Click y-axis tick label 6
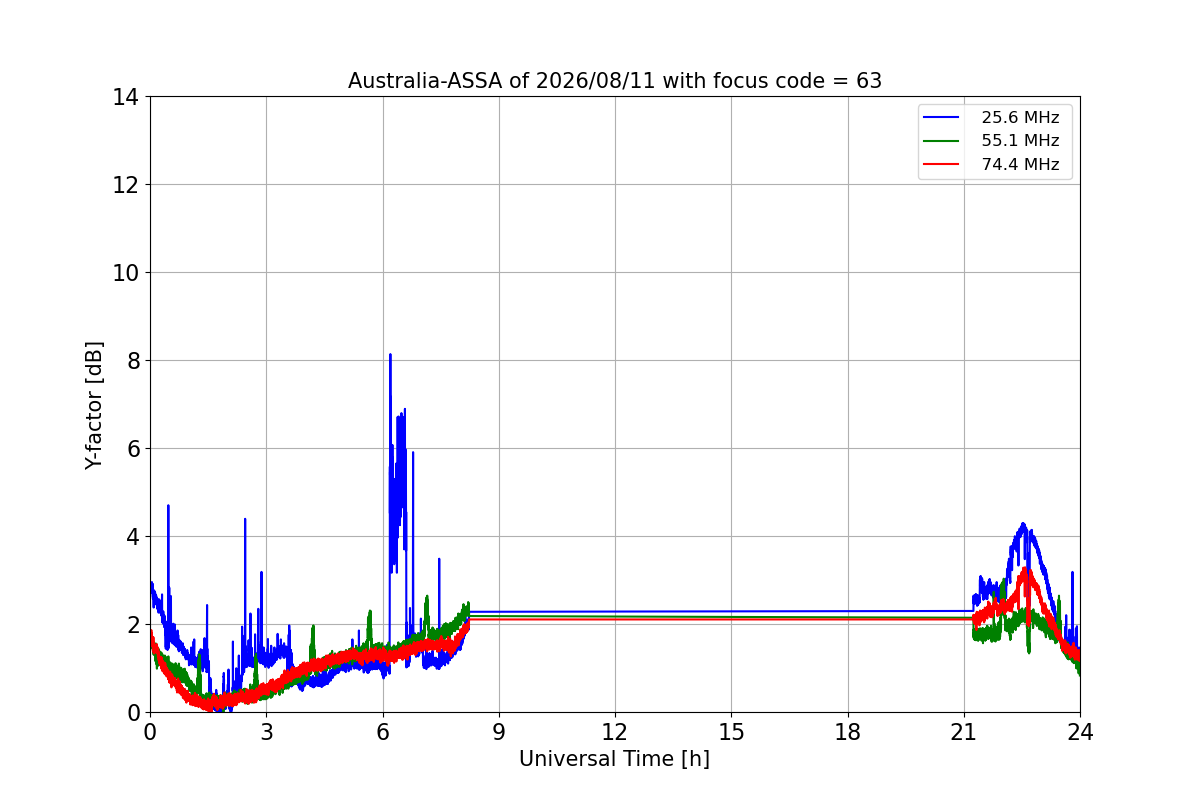1200x800 pixels. 132,449
